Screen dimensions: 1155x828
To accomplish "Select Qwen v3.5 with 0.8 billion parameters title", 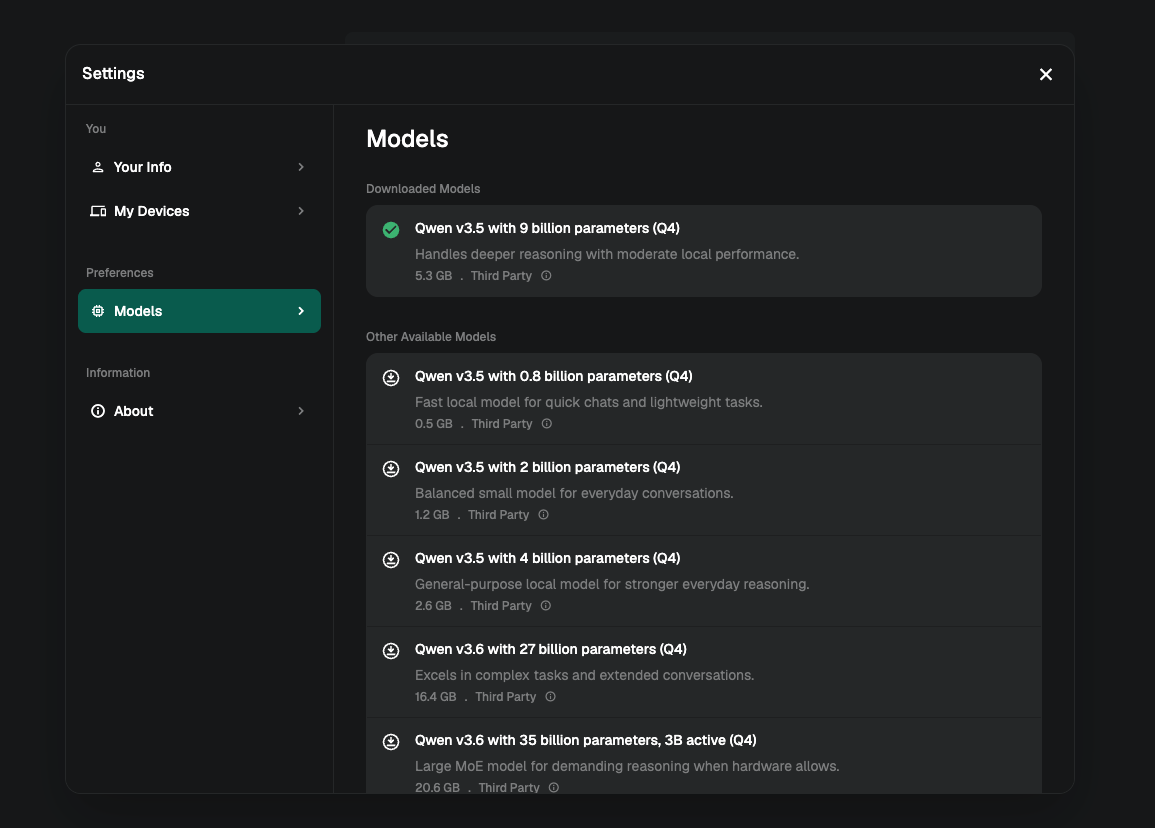I will (554, 376).
